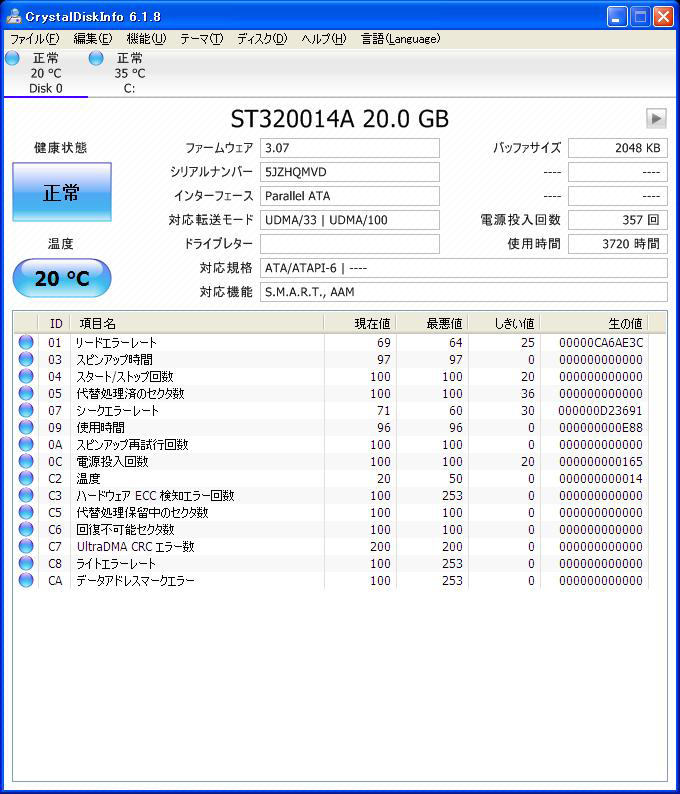The width and height of the screenshot is (680, 794).
Task: Click the 最悪値 column header
Action: [x=432, y=324]
